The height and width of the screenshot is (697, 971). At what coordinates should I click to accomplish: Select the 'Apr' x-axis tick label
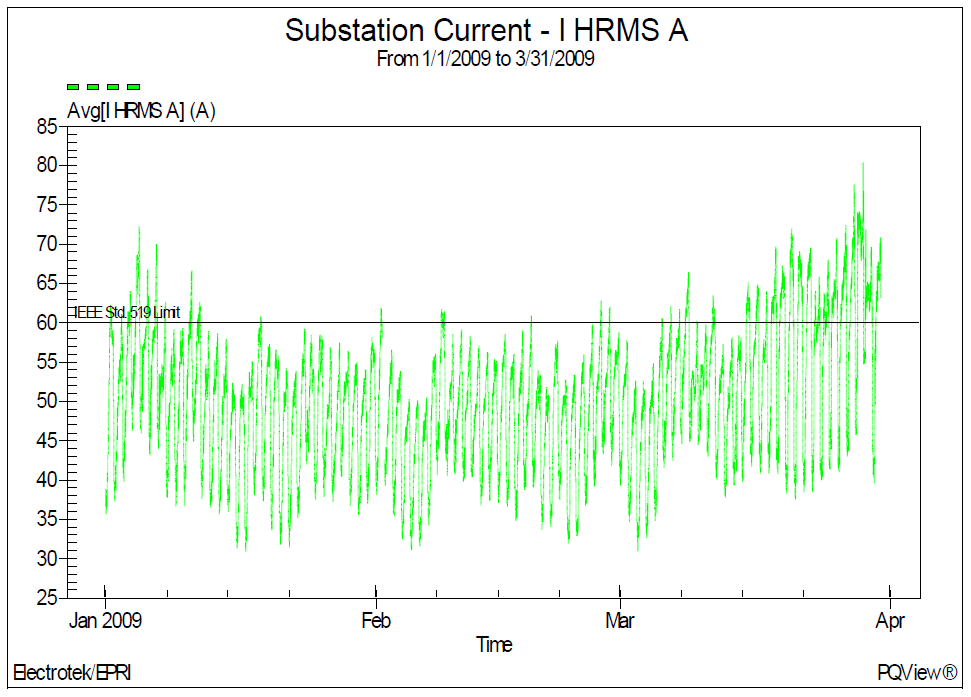(x=889, y=621)
